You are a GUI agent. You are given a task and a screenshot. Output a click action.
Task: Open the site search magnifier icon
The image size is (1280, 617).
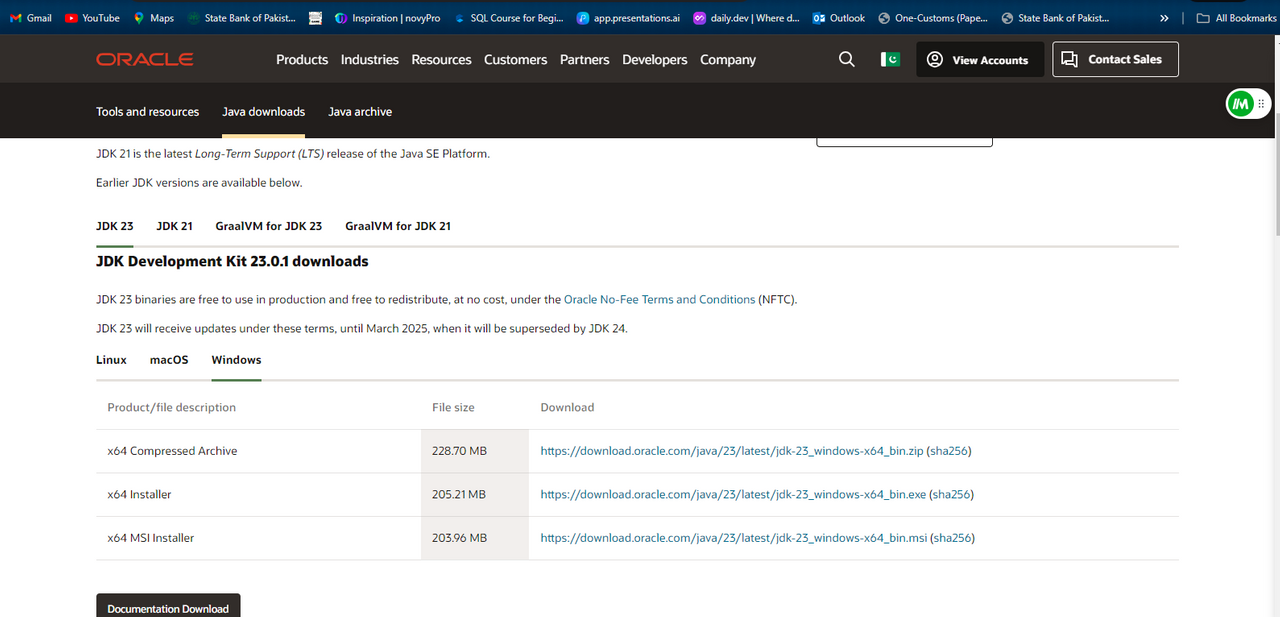(x=846, y=60)
